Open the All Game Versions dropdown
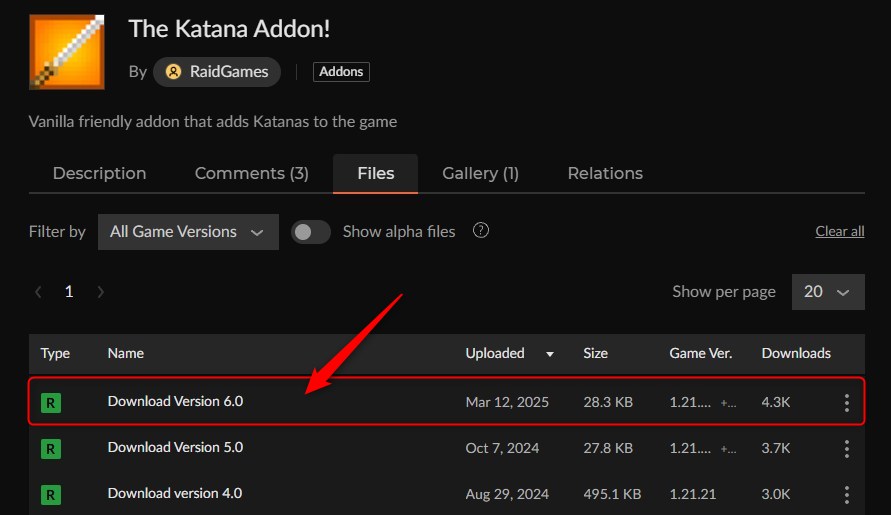The width and height of the screenshot is (891, 515). pyautogui.click(x=188, y=232)
